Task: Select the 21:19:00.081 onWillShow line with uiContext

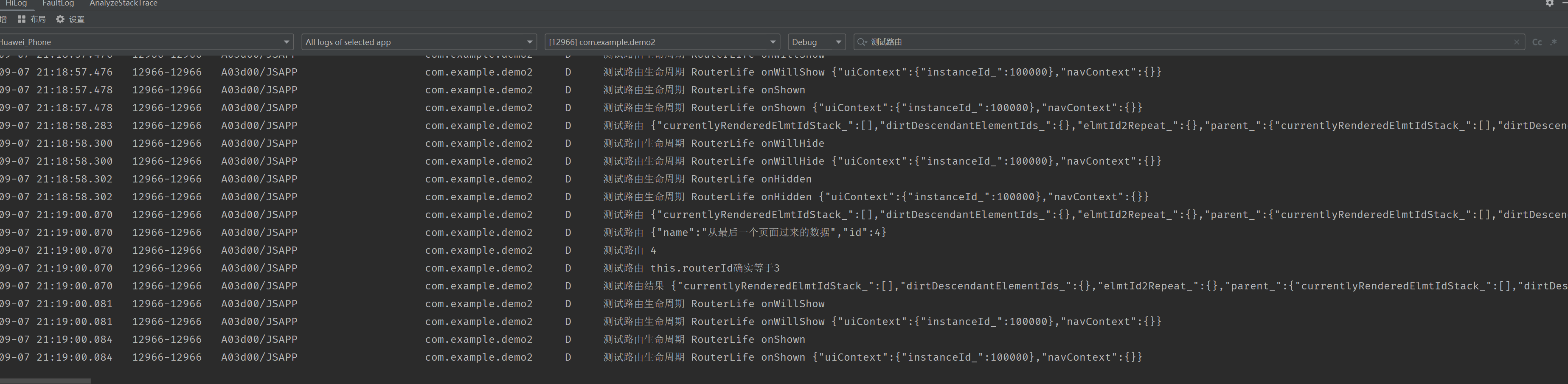Action: click(x=784, y=321)
